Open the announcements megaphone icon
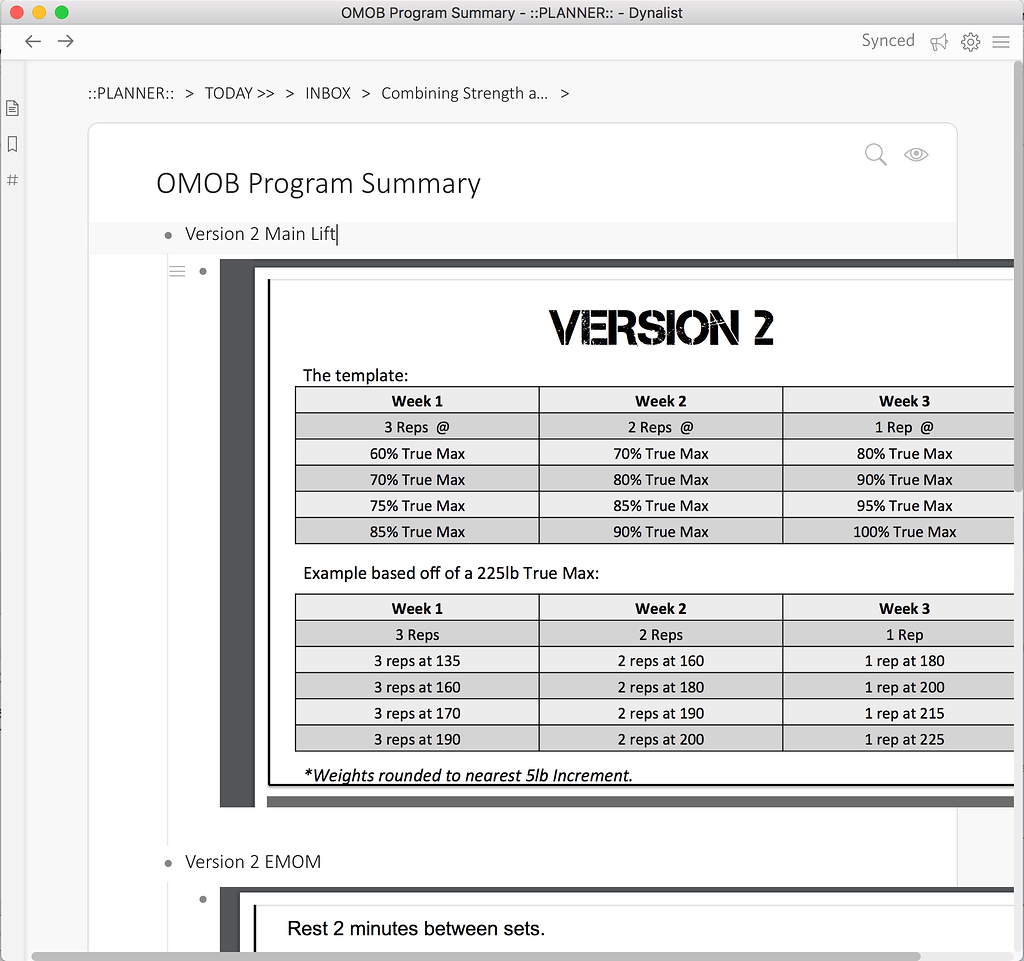This screenshot has height=961, width=1024. pos(938,42)
